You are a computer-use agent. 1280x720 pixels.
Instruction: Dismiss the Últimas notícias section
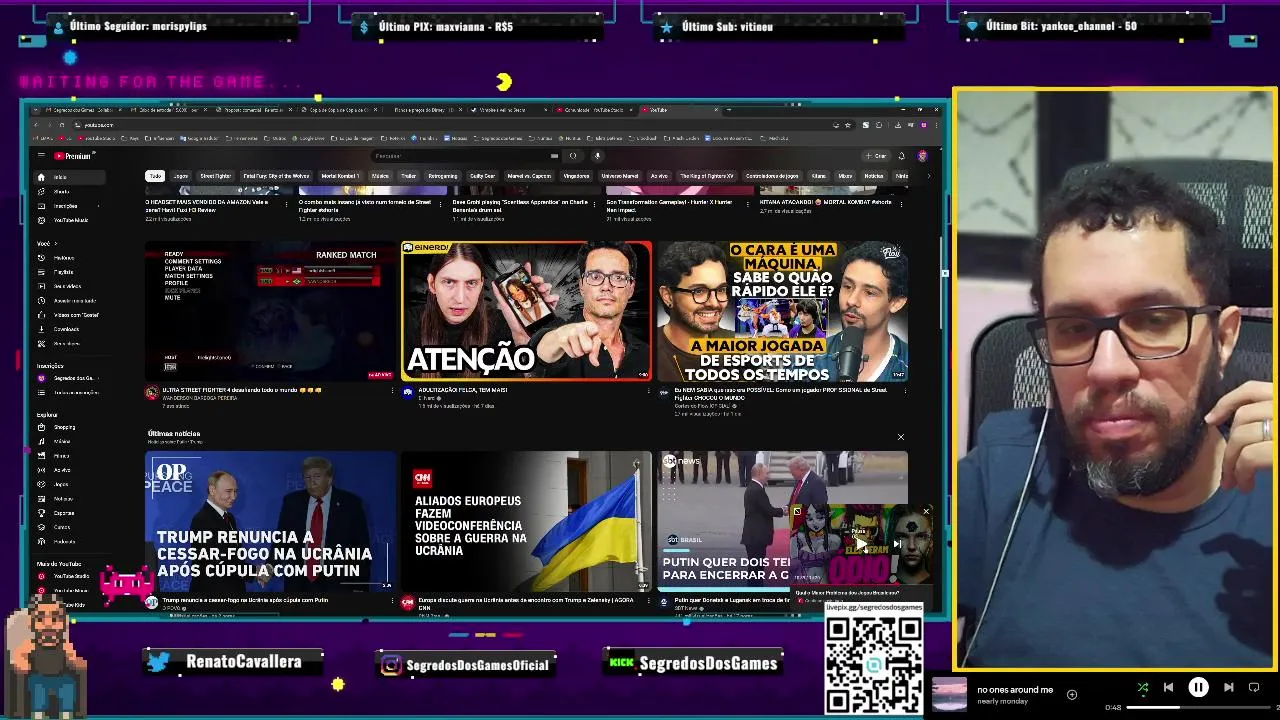pyautogui.click(x=900, y=437)
